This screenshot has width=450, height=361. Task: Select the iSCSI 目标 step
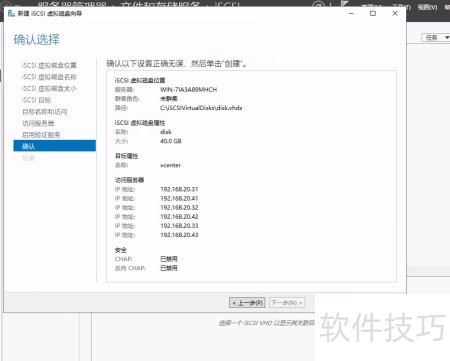click(x=36, y=100)
